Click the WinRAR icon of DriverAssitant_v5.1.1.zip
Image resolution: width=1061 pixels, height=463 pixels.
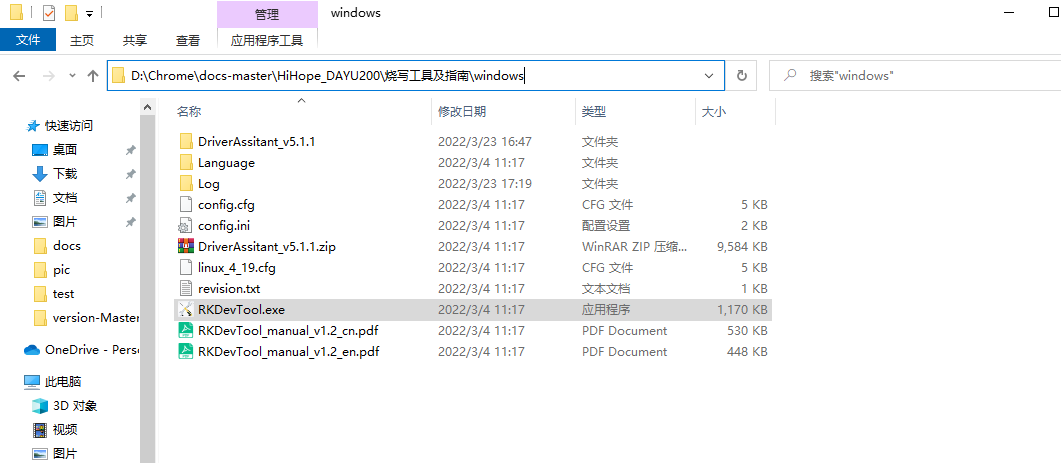coord(186,246)
